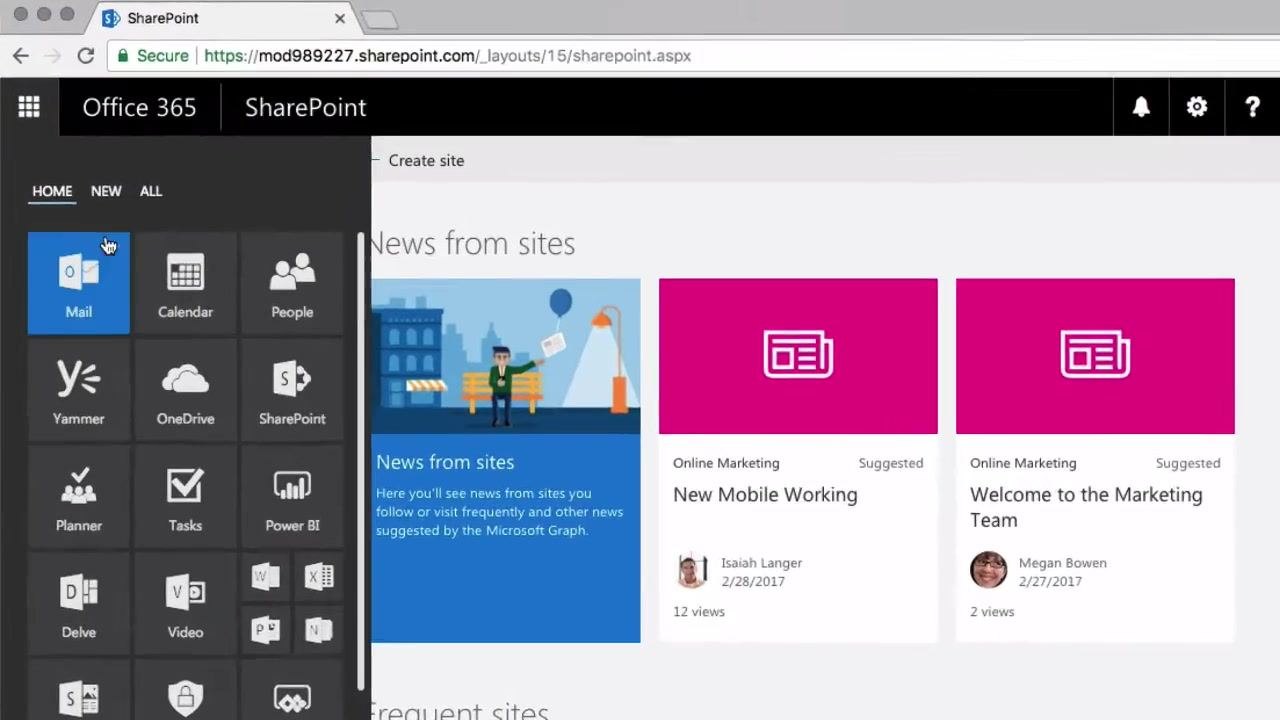Click the app launcher scrollbar

pyautogui.click(x=361, y=460)
